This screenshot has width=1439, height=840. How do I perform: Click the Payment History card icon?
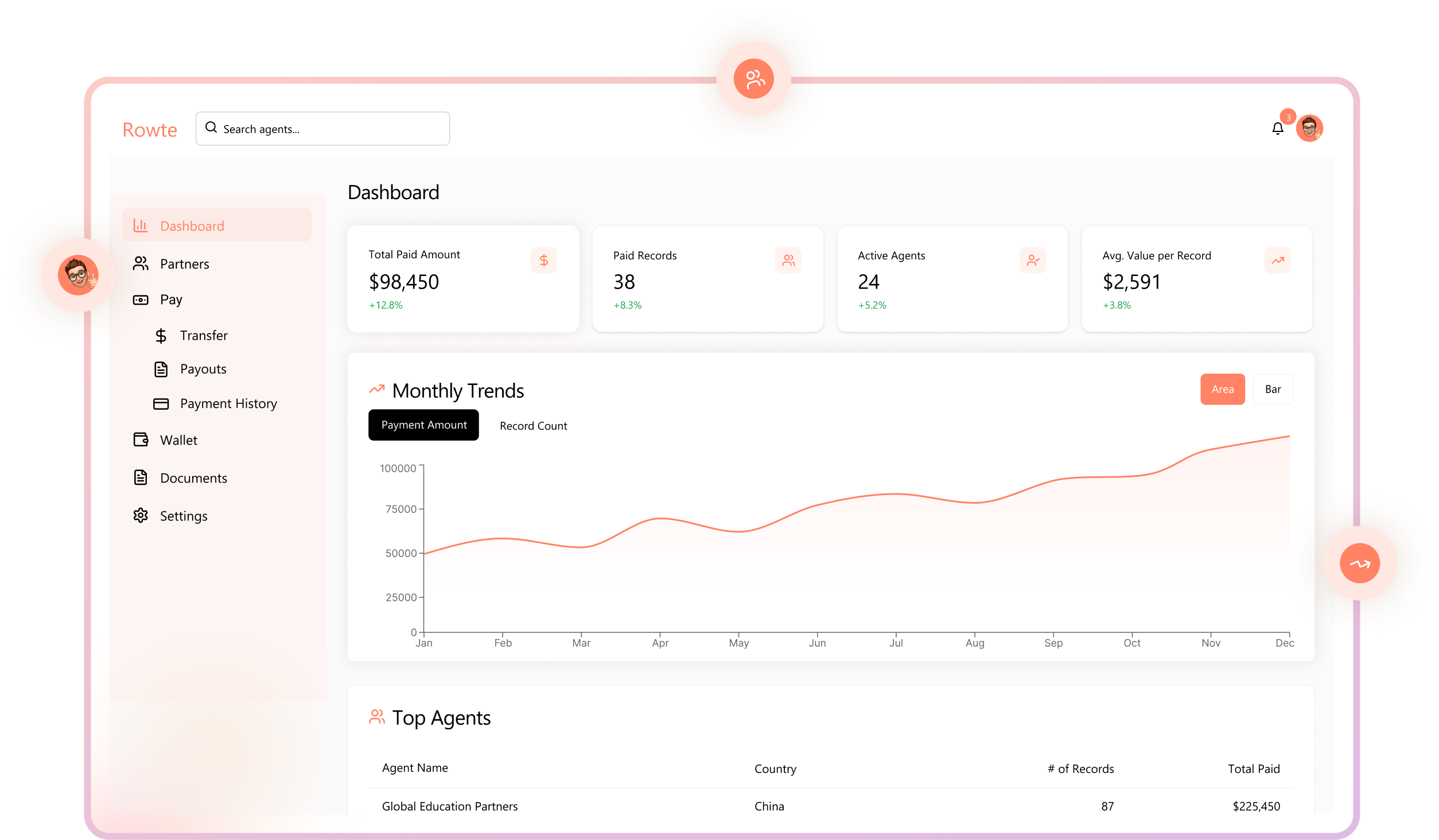pos(161,404)
